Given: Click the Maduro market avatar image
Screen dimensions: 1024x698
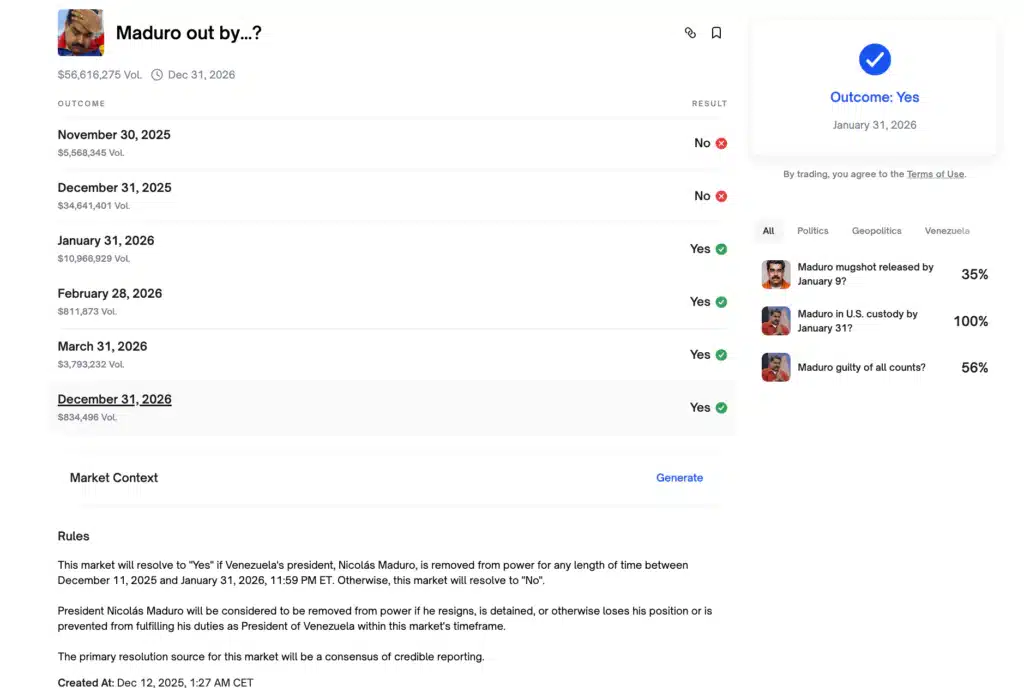Looking at the screenshot, I should [x=81, y=33].
